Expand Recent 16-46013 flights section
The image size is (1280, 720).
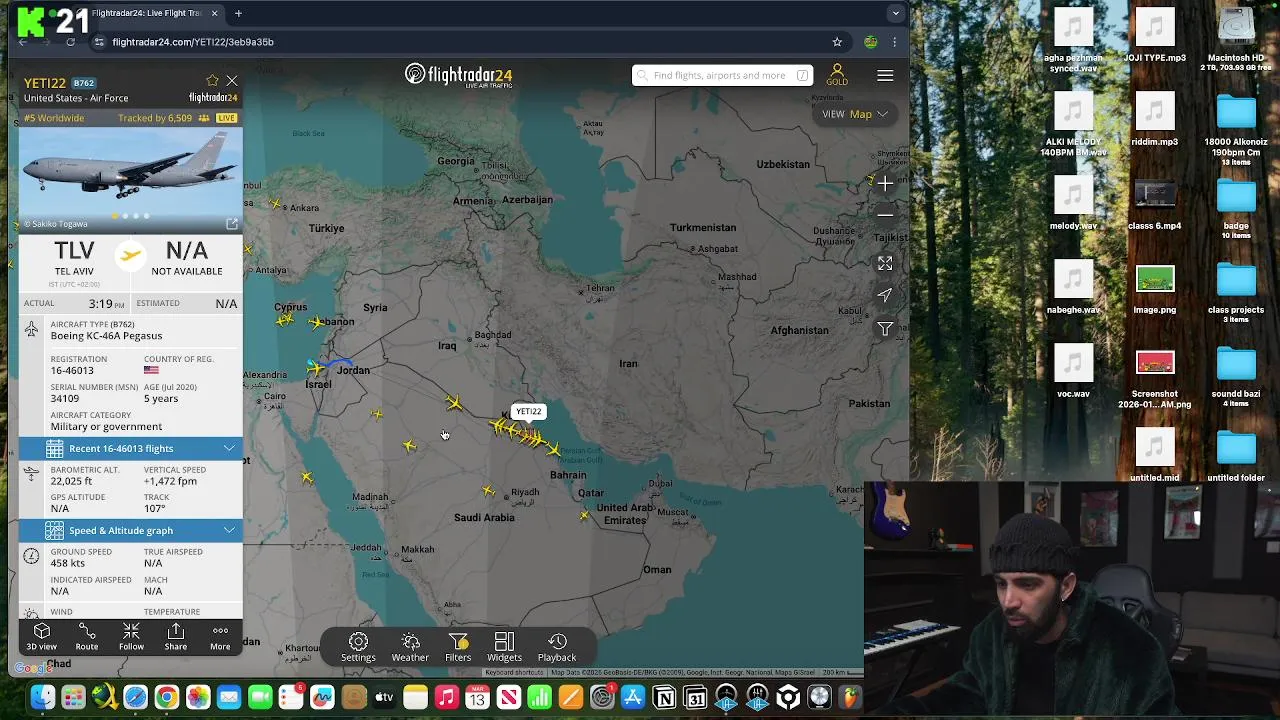[x=131, y=448]
